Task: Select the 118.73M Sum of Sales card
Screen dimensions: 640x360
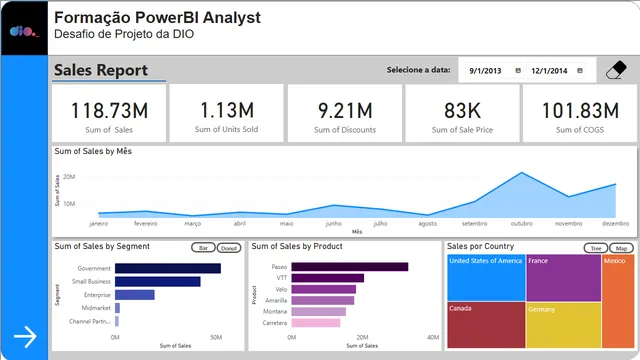Action: (x=109, y=113)
